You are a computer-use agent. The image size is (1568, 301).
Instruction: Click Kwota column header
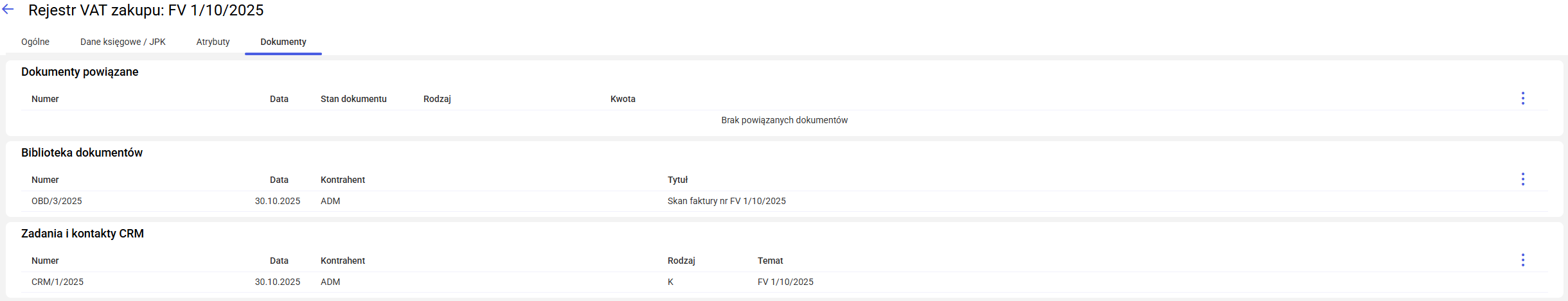pos(623,99)
